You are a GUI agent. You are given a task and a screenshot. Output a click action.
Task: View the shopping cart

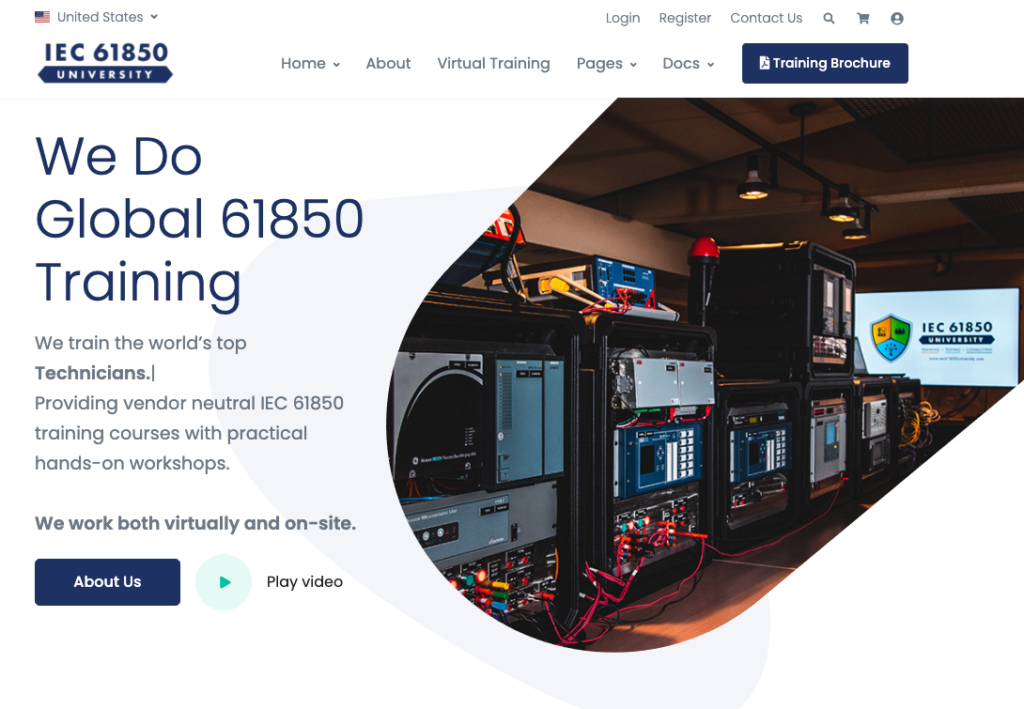[863, 18]
